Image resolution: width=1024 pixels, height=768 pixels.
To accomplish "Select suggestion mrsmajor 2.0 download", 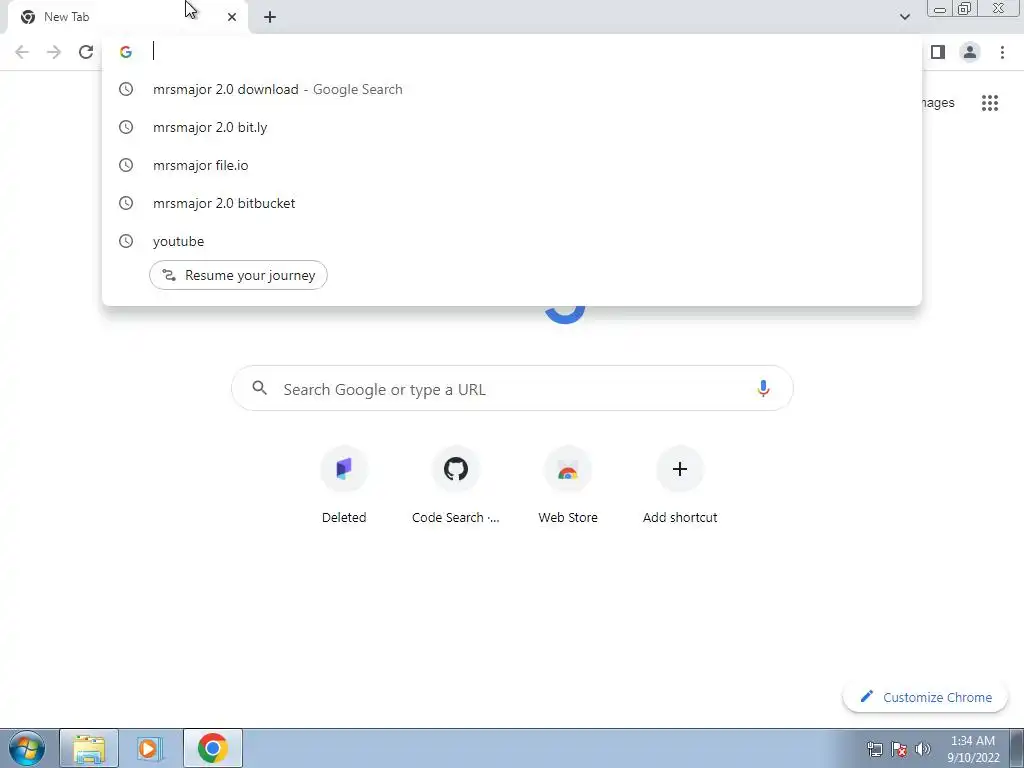I will coord(512,89).
